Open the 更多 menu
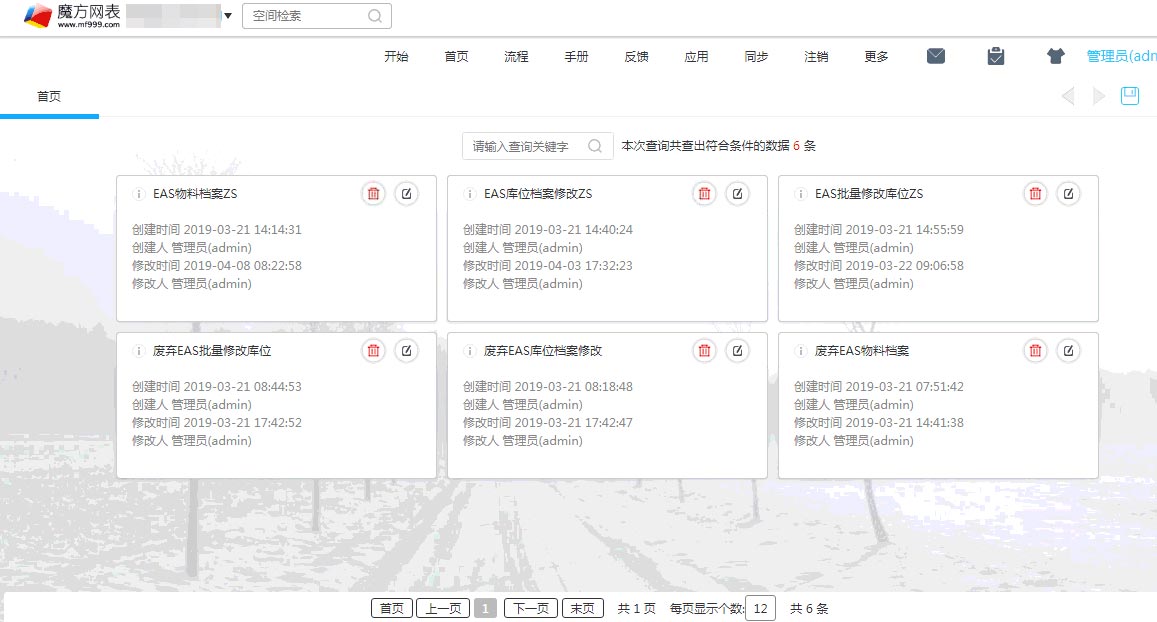Screen dimensions: 1157x622 click(x=875, y=57)
